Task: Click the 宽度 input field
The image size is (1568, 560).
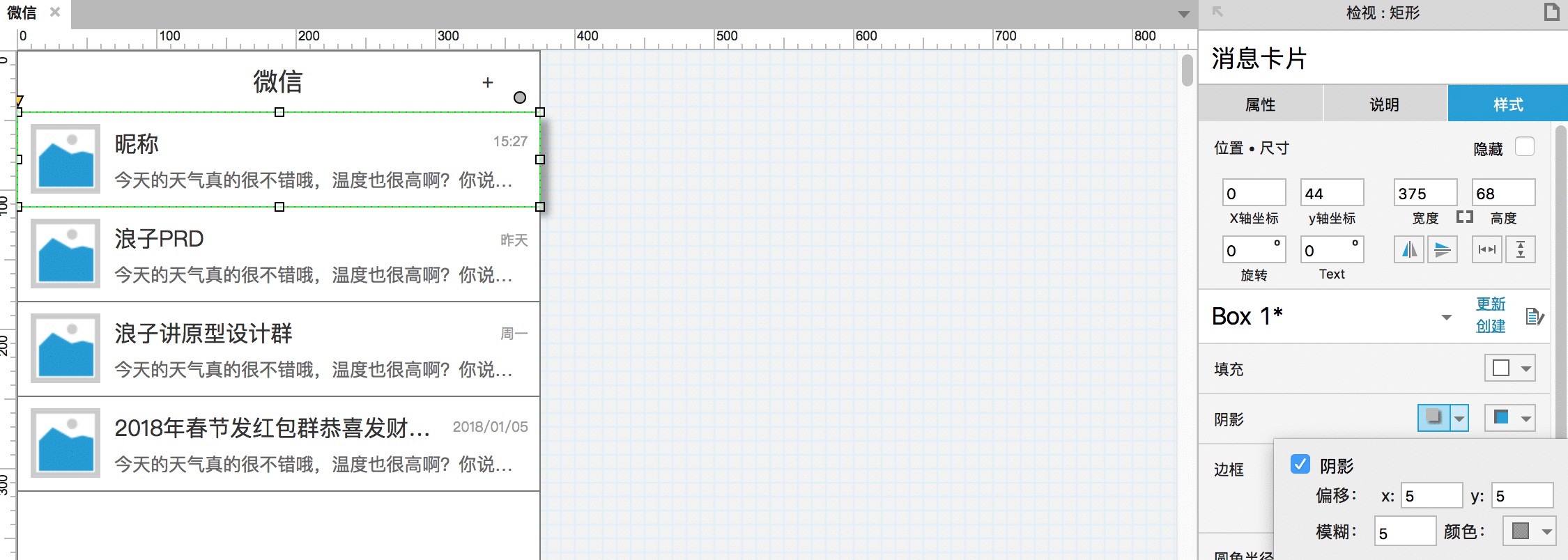Action: coord(1425,193)
